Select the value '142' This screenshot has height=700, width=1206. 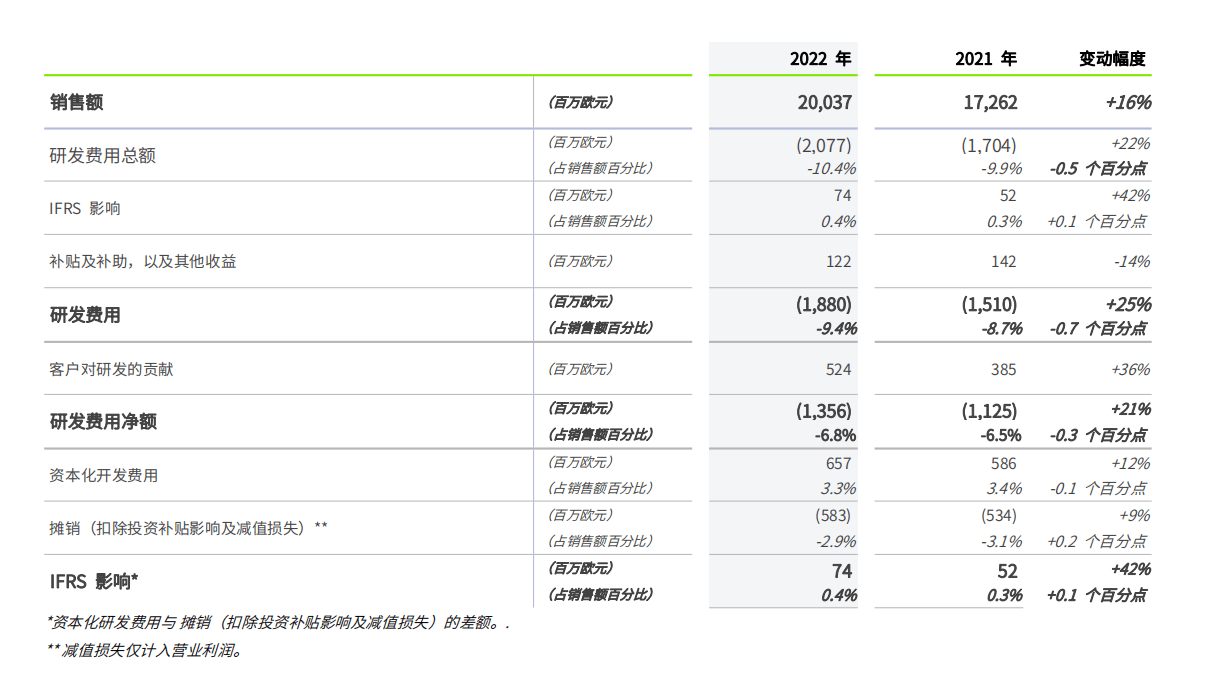tap(1004, 262)
